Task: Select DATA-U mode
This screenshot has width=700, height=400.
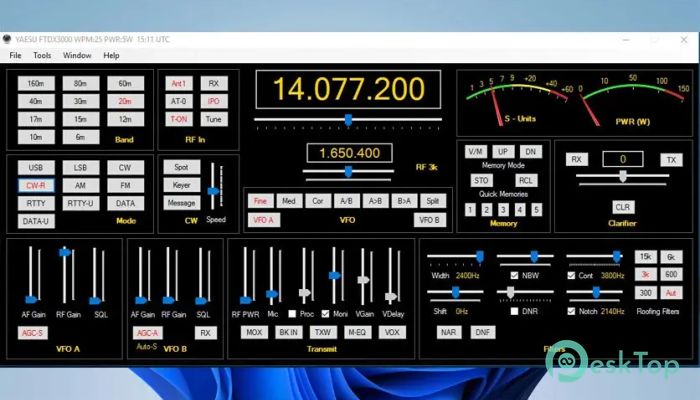Action: click(36, 221)
